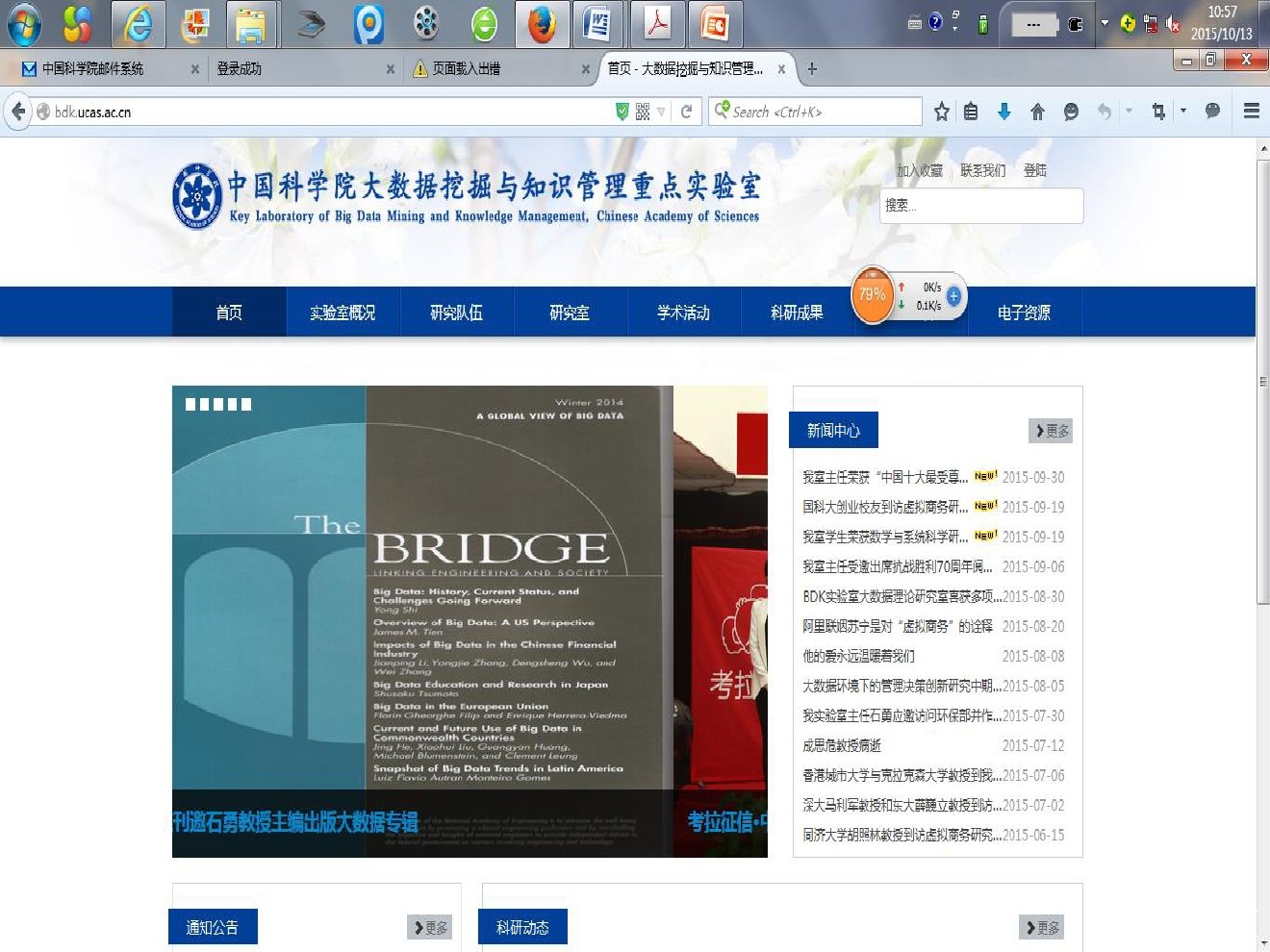Show bookmarks list icon

pyautogui.click(x=972, y=112)
